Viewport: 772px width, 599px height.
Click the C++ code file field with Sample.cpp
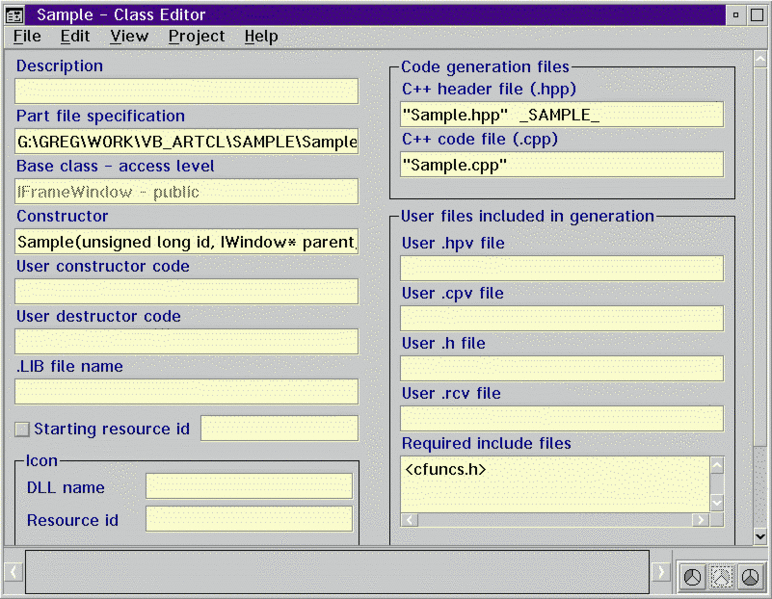[562, 164]
